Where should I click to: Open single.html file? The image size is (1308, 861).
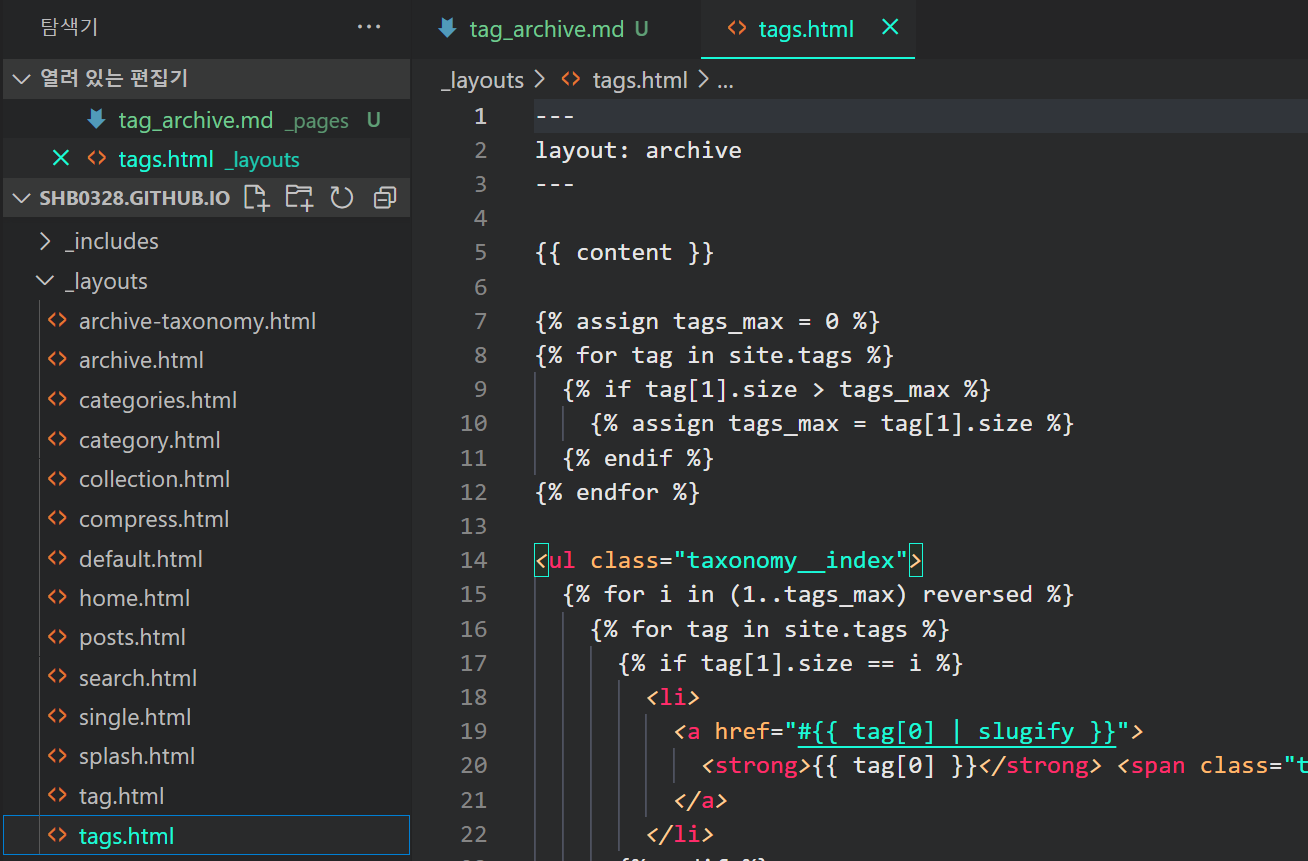coord(135,717)
